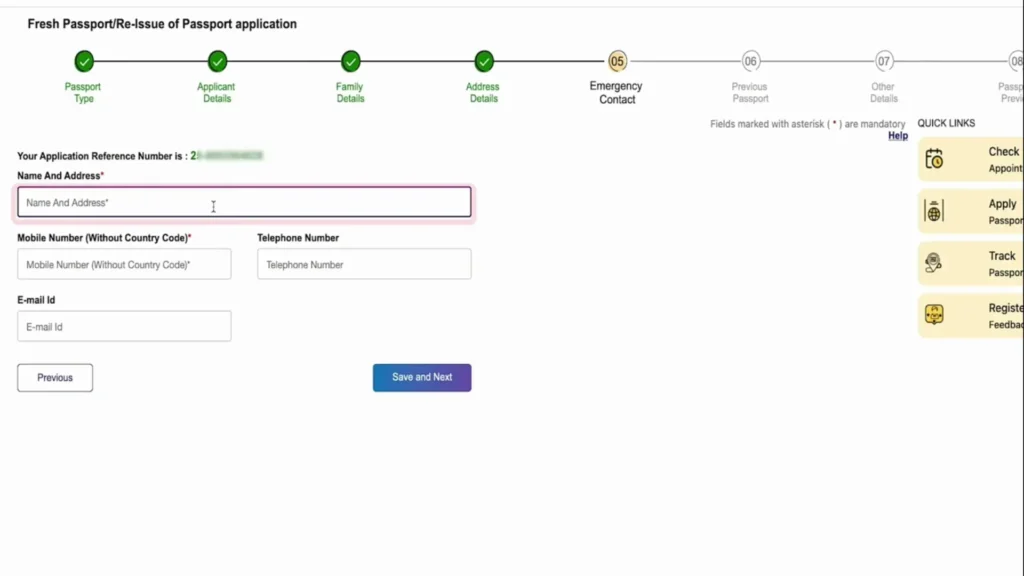Click the Family Details step label
Screen dimensions: 1024x576
tap(350, 93)
